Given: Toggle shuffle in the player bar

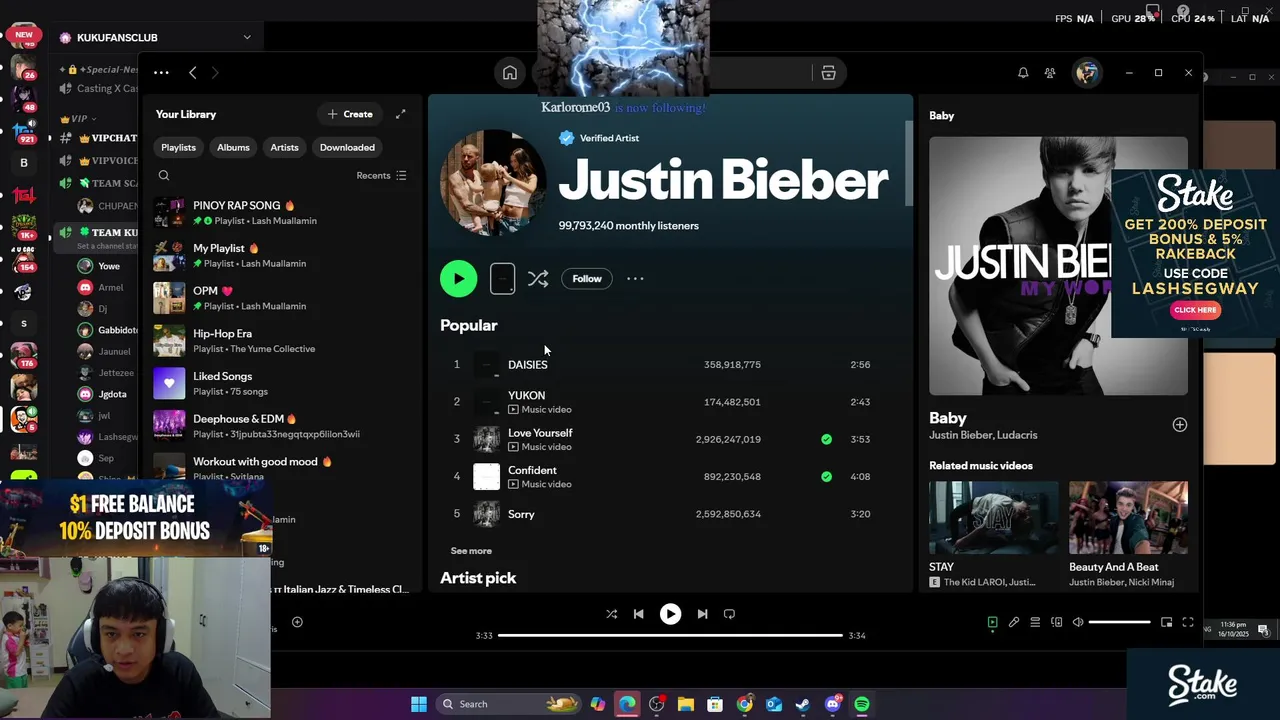Looking at the screenshot, I should [x=612, y=614].
